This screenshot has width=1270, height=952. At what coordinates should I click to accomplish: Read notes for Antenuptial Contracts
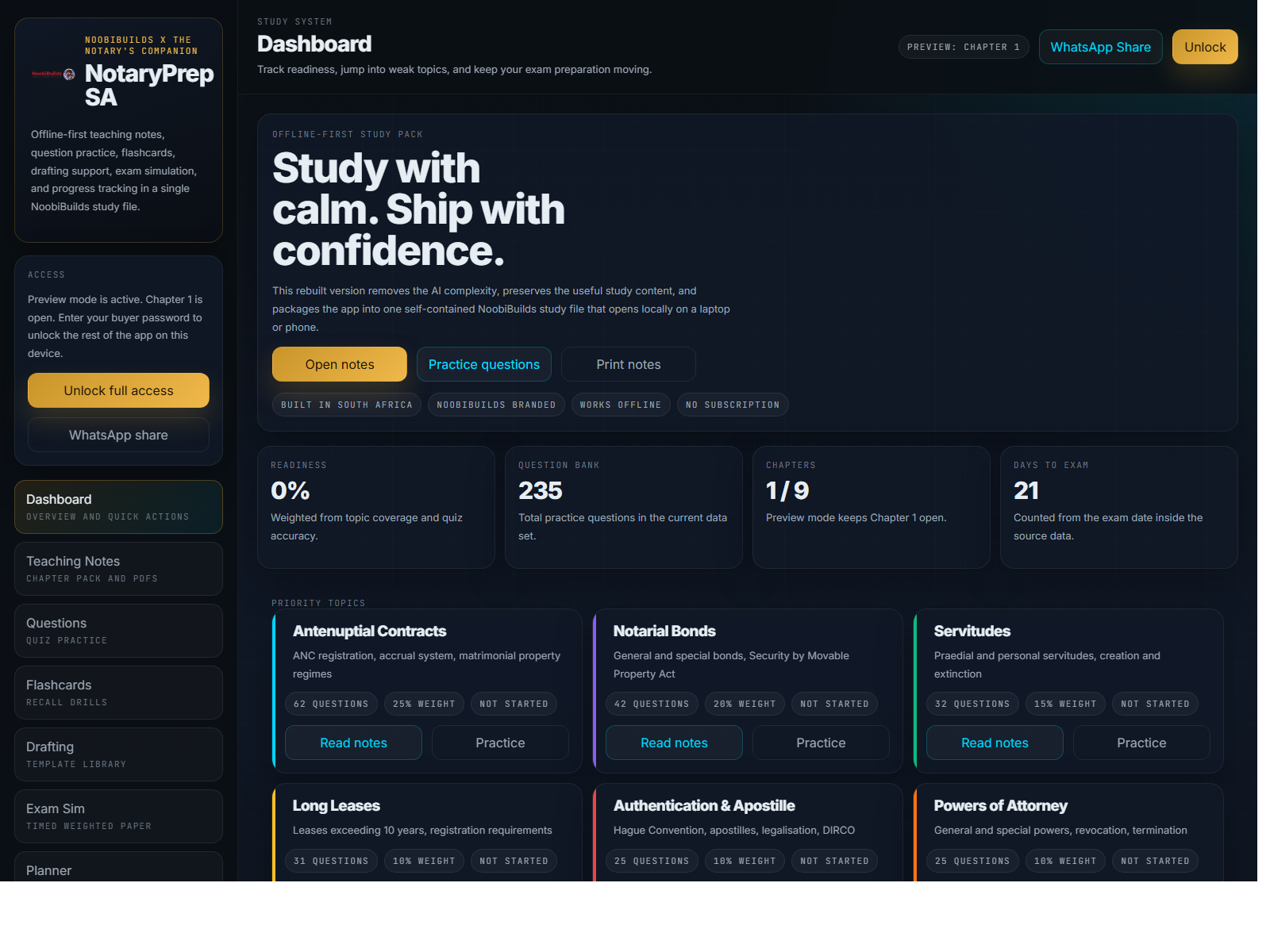point(353,743)
